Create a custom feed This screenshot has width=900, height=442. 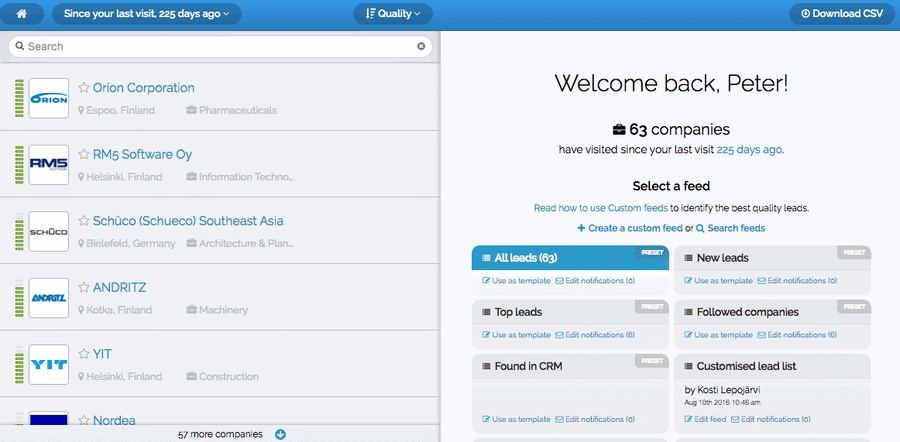click(x=630, y=228)
